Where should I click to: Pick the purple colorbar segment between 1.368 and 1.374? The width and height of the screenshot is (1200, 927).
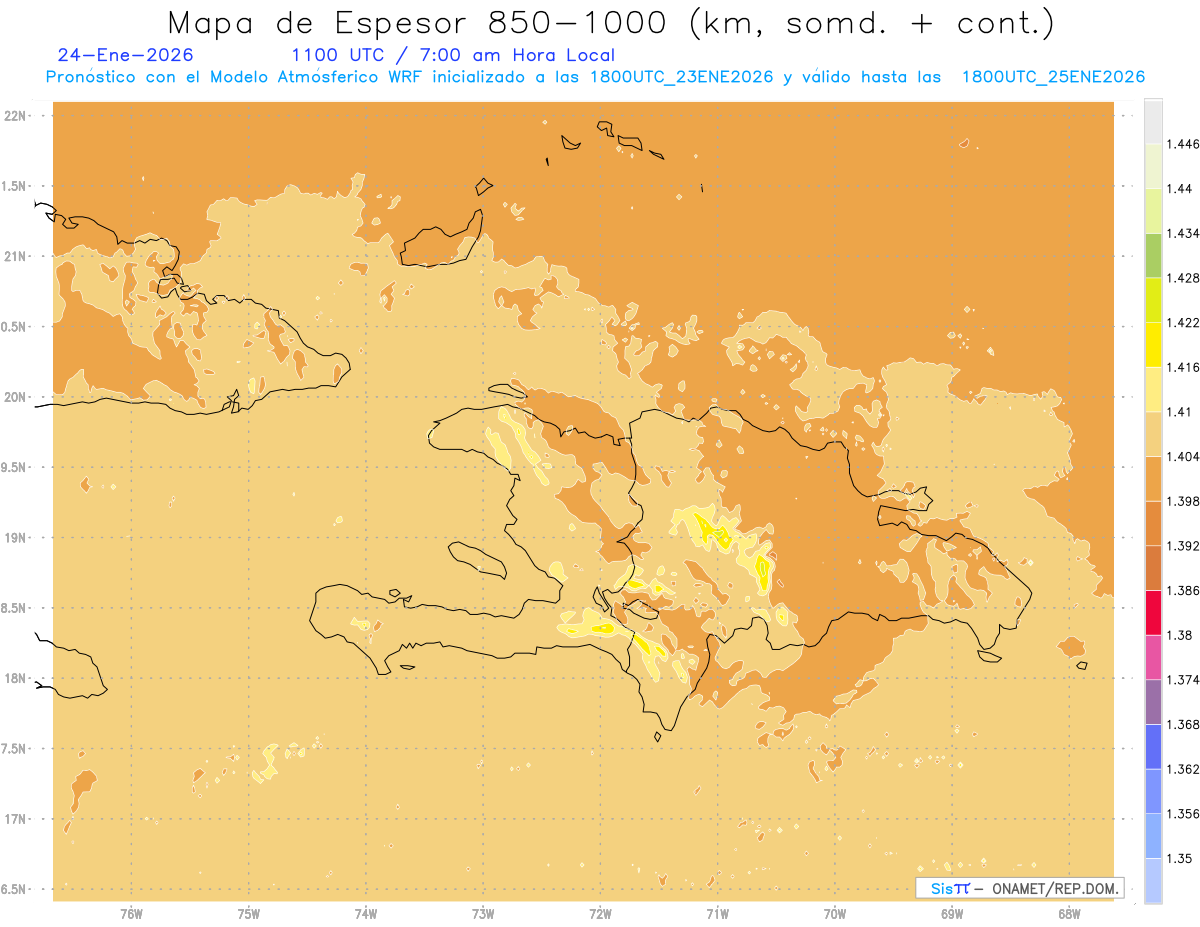(x=1153, y=702)
